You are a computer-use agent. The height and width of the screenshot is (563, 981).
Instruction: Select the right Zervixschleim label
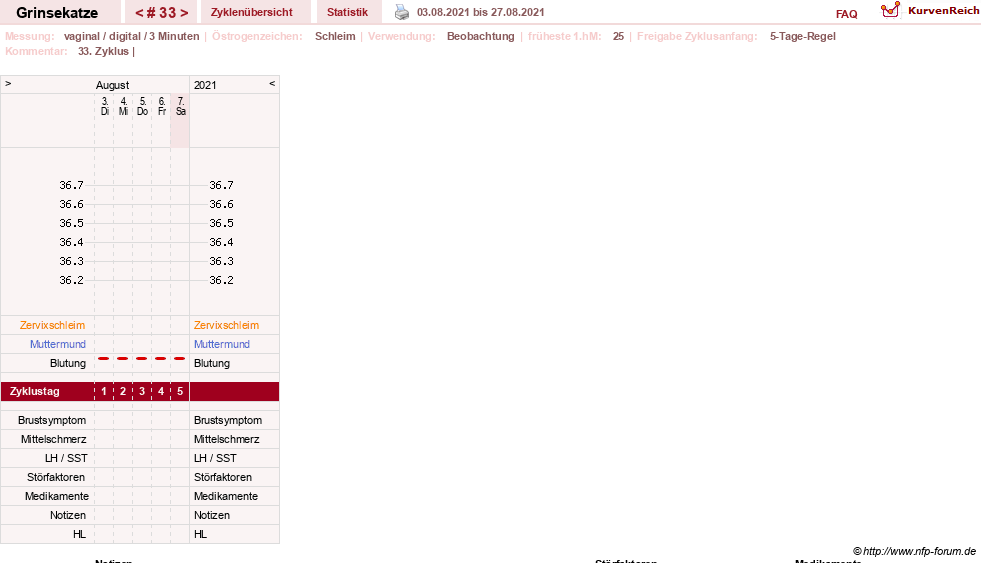tap(226, 325)
